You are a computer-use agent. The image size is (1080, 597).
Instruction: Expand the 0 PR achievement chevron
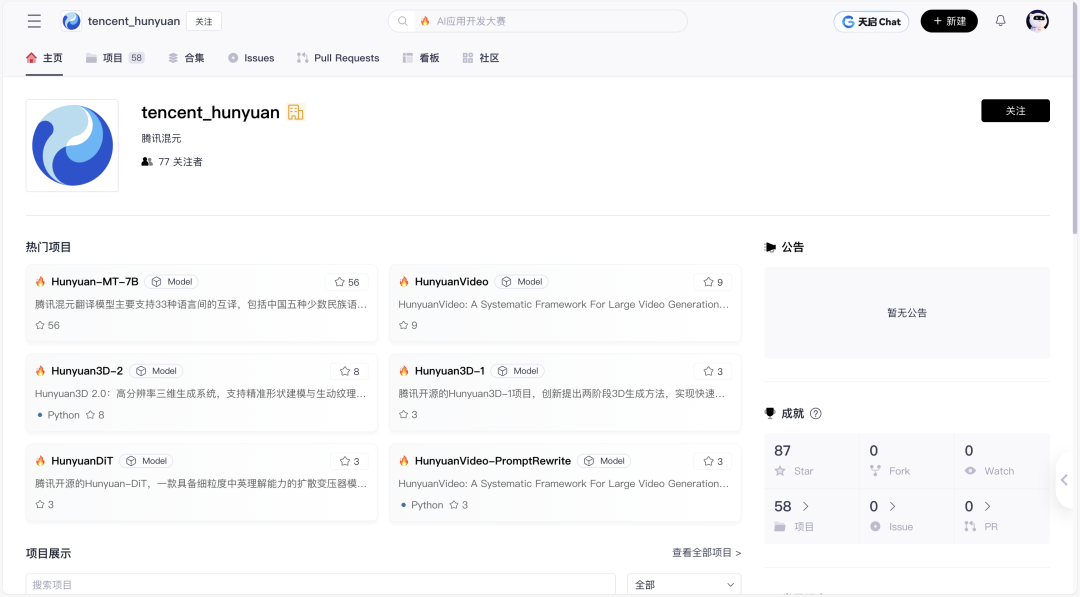tap(987, 506)
